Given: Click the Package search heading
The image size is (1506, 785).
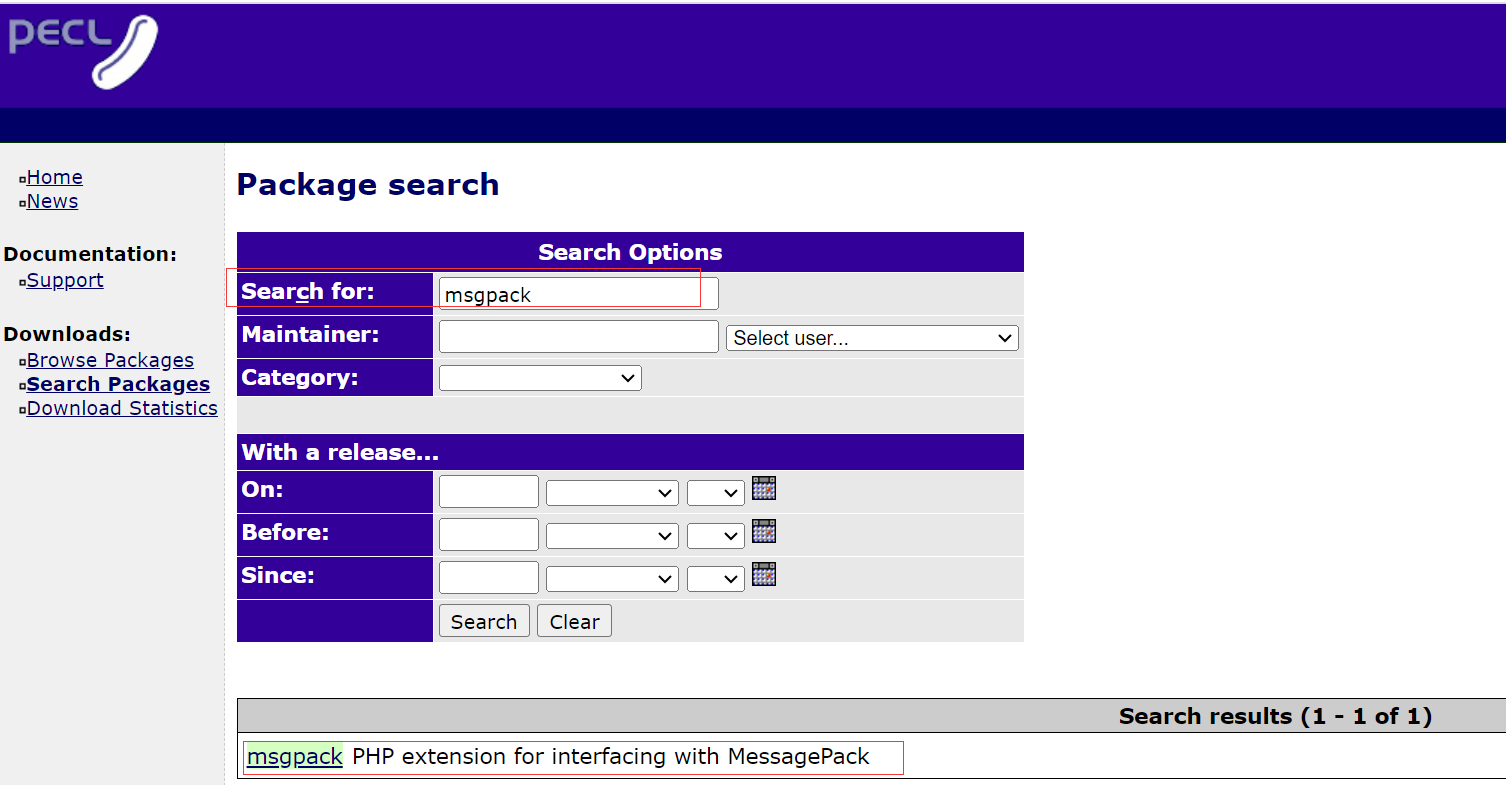Looking at the screenshot, I should (368, 184).
